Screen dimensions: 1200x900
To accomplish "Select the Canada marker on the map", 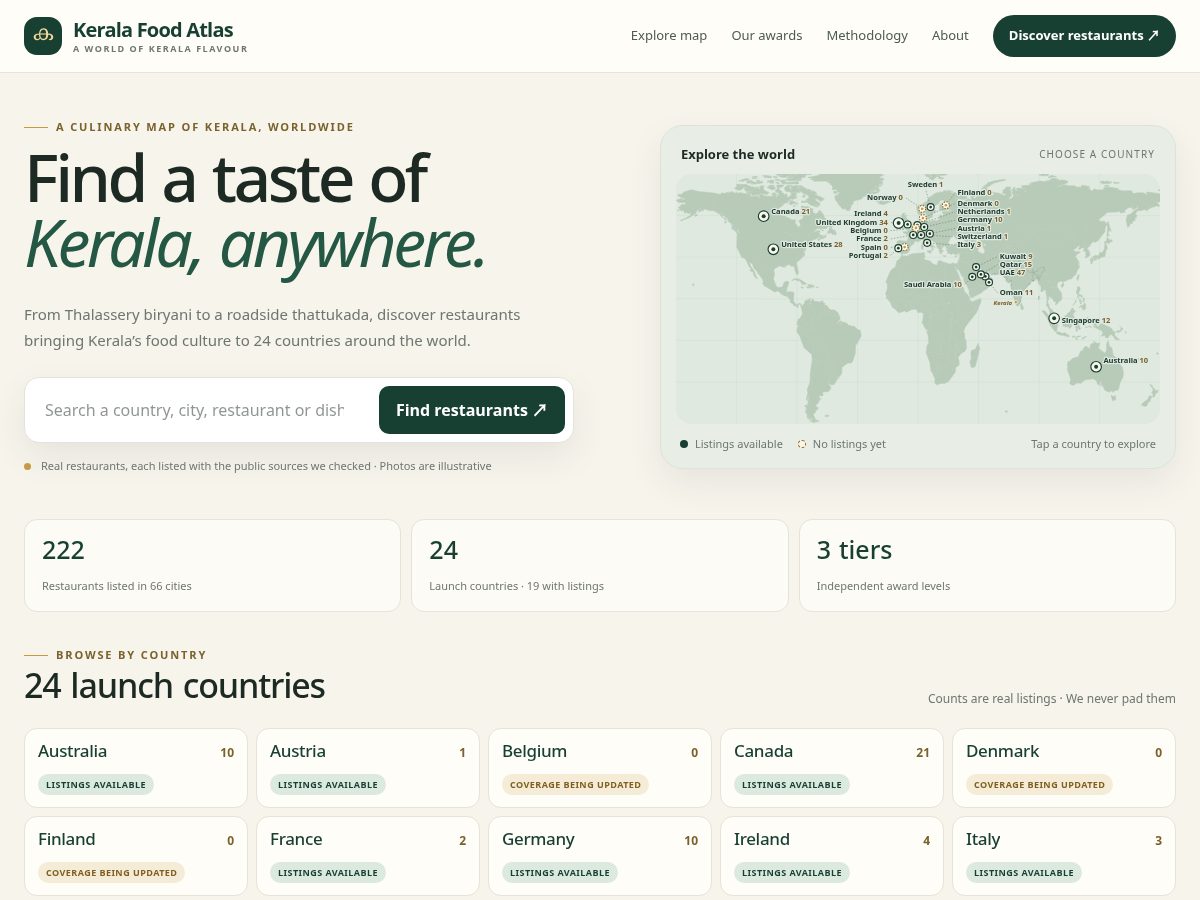I will 763,216.
